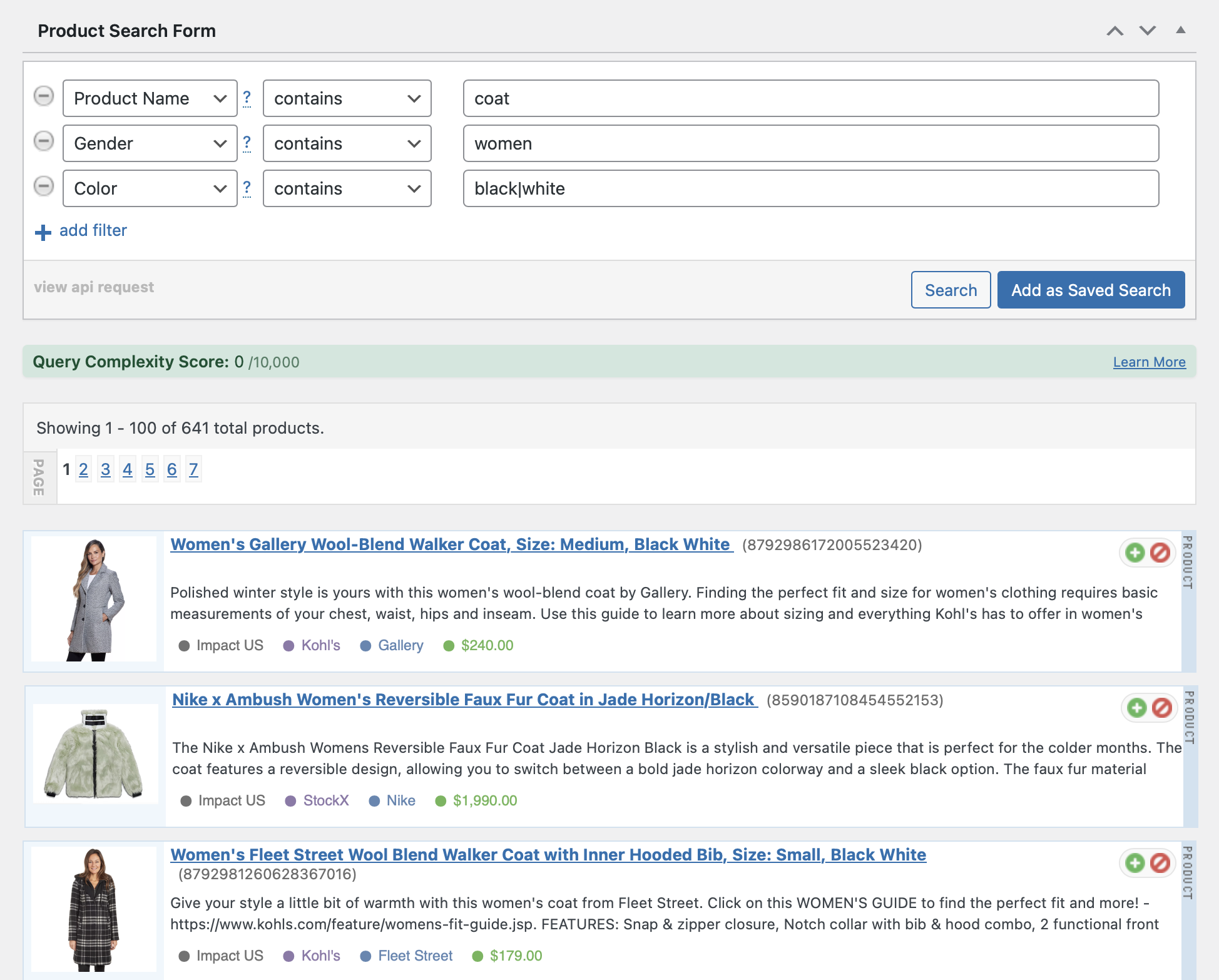This screenshot has width=1219, height=980.
Task: Remove the Product Name filter row
Action: [x=44, y=96]
